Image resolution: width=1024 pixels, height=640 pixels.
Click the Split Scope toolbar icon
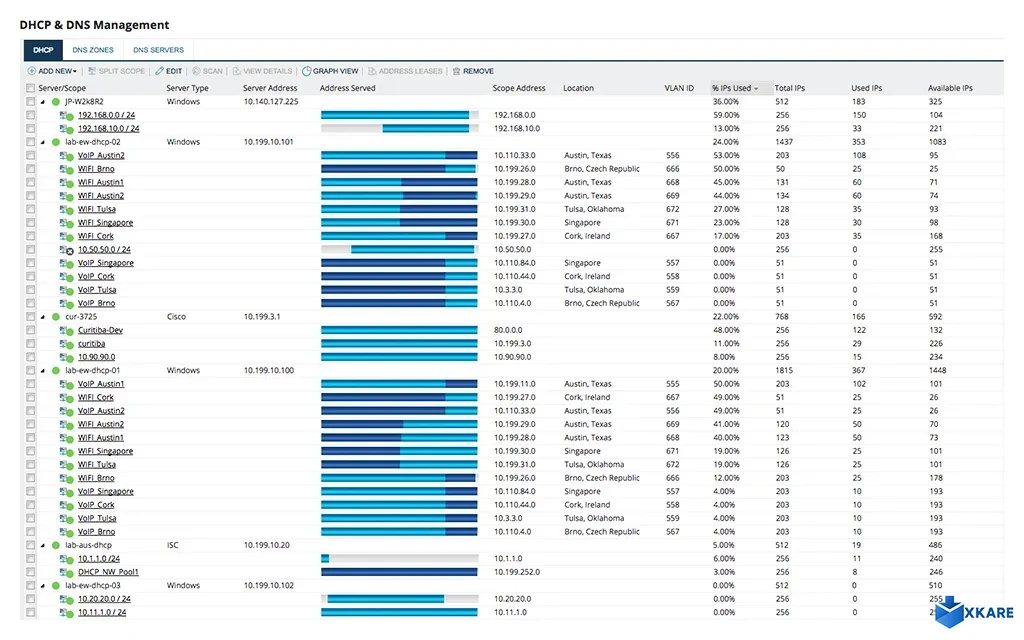[92, 71]
